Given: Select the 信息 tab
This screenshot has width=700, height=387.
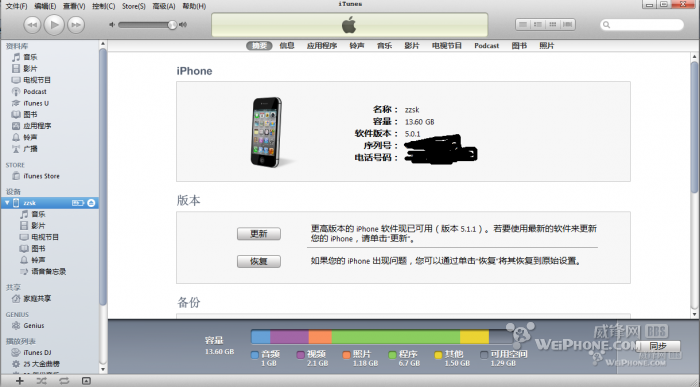Looking at the screenshot, I should coord(287,46).
